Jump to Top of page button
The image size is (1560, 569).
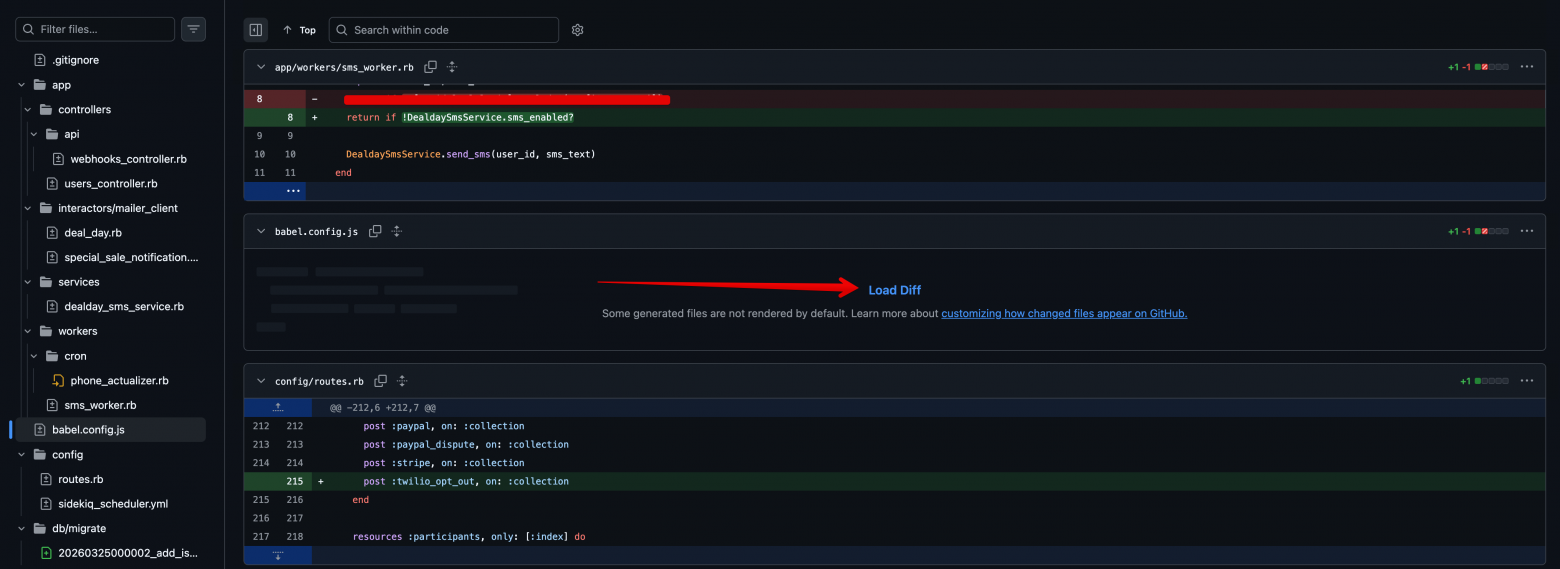[x=299, y=30]
